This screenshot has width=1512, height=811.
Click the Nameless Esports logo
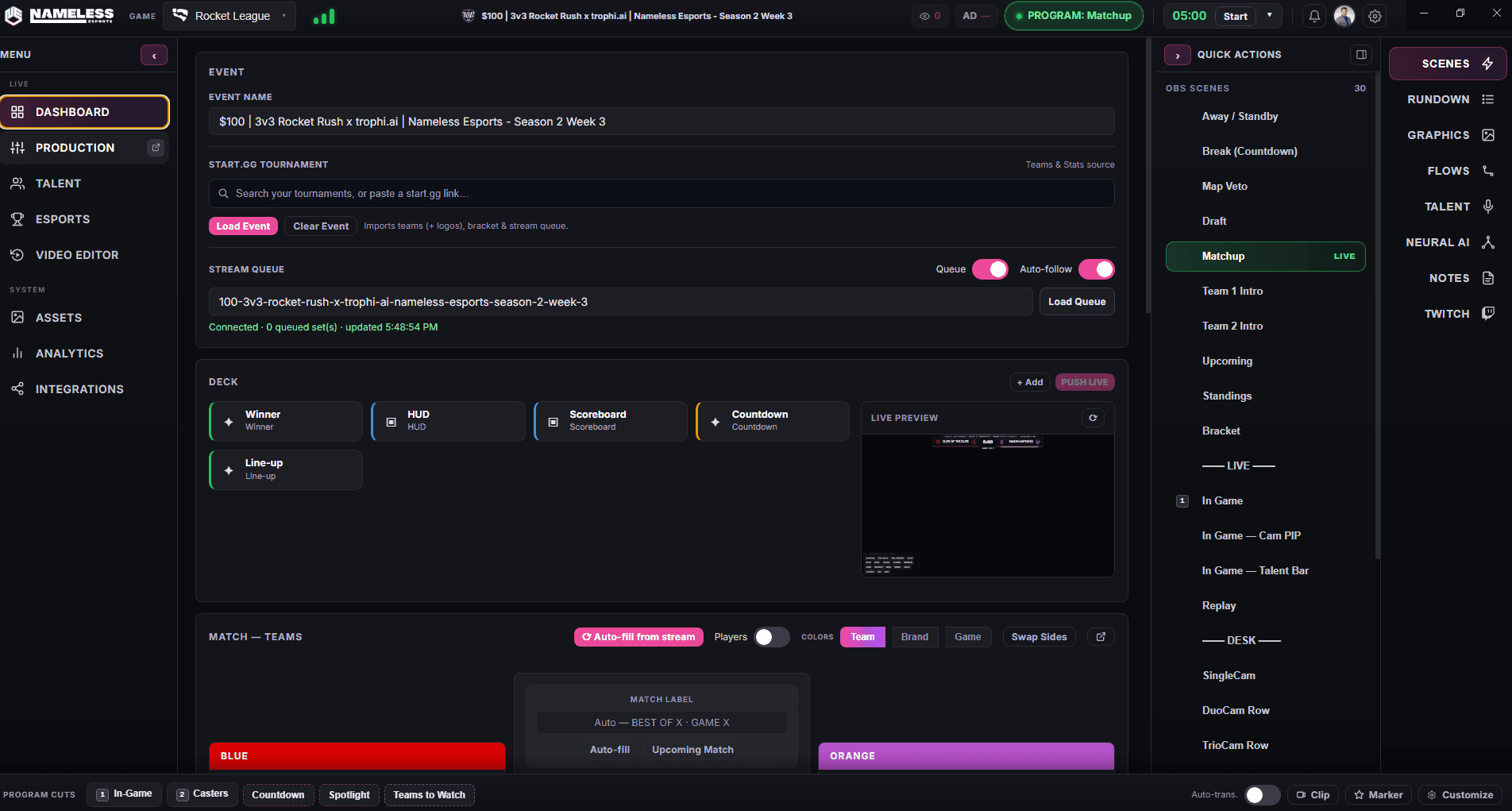click(60, 16)
